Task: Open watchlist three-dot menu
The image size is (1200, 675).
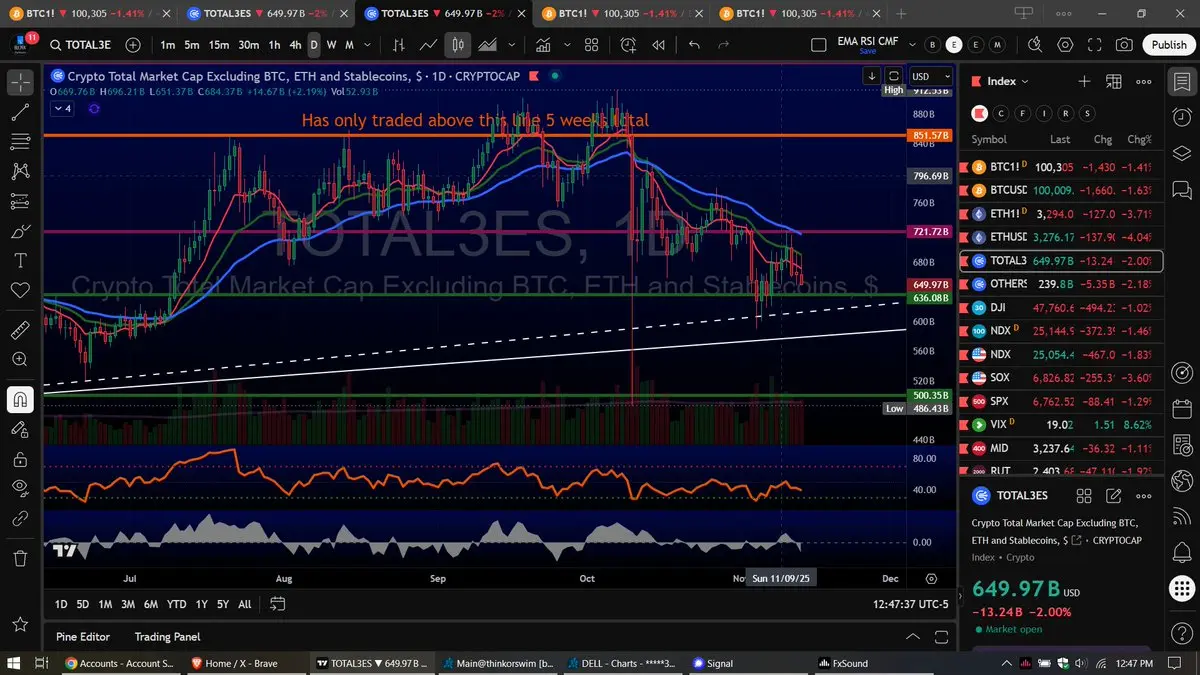Action: [1144, 81]
